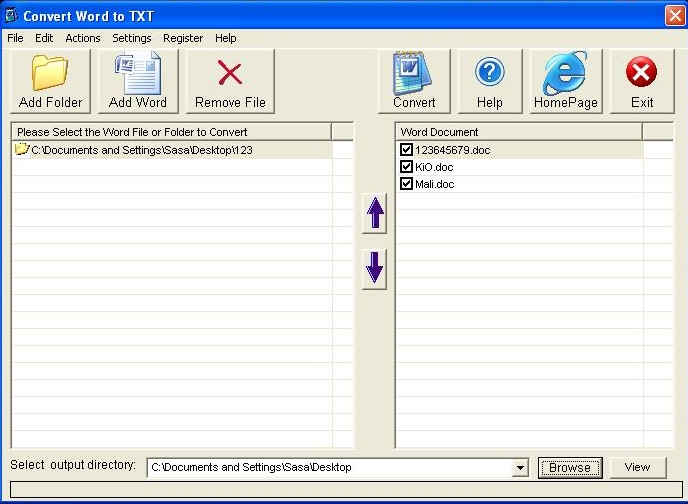Viewport: 688px width, 504px height.
Task: Open the Help menu in the menu bar
Action: [226, 38]
